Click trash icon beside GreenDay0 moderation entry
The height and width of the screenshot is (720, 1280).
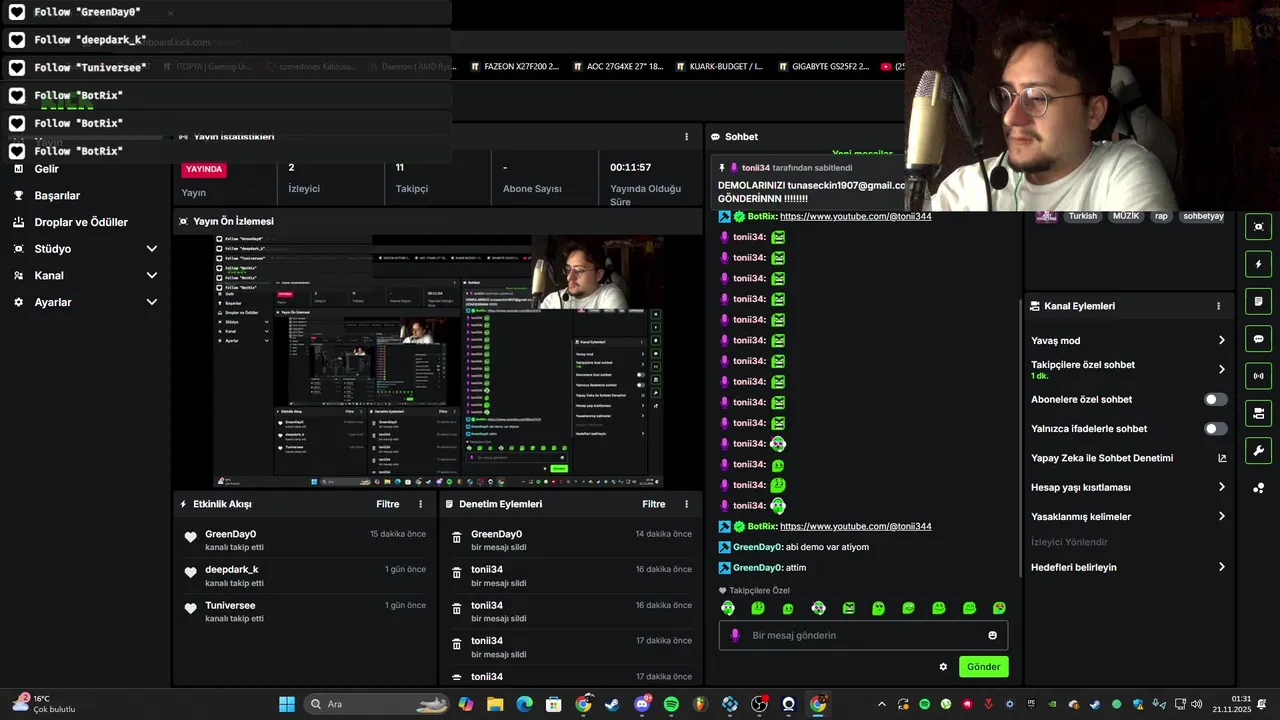tap(457, 537)
